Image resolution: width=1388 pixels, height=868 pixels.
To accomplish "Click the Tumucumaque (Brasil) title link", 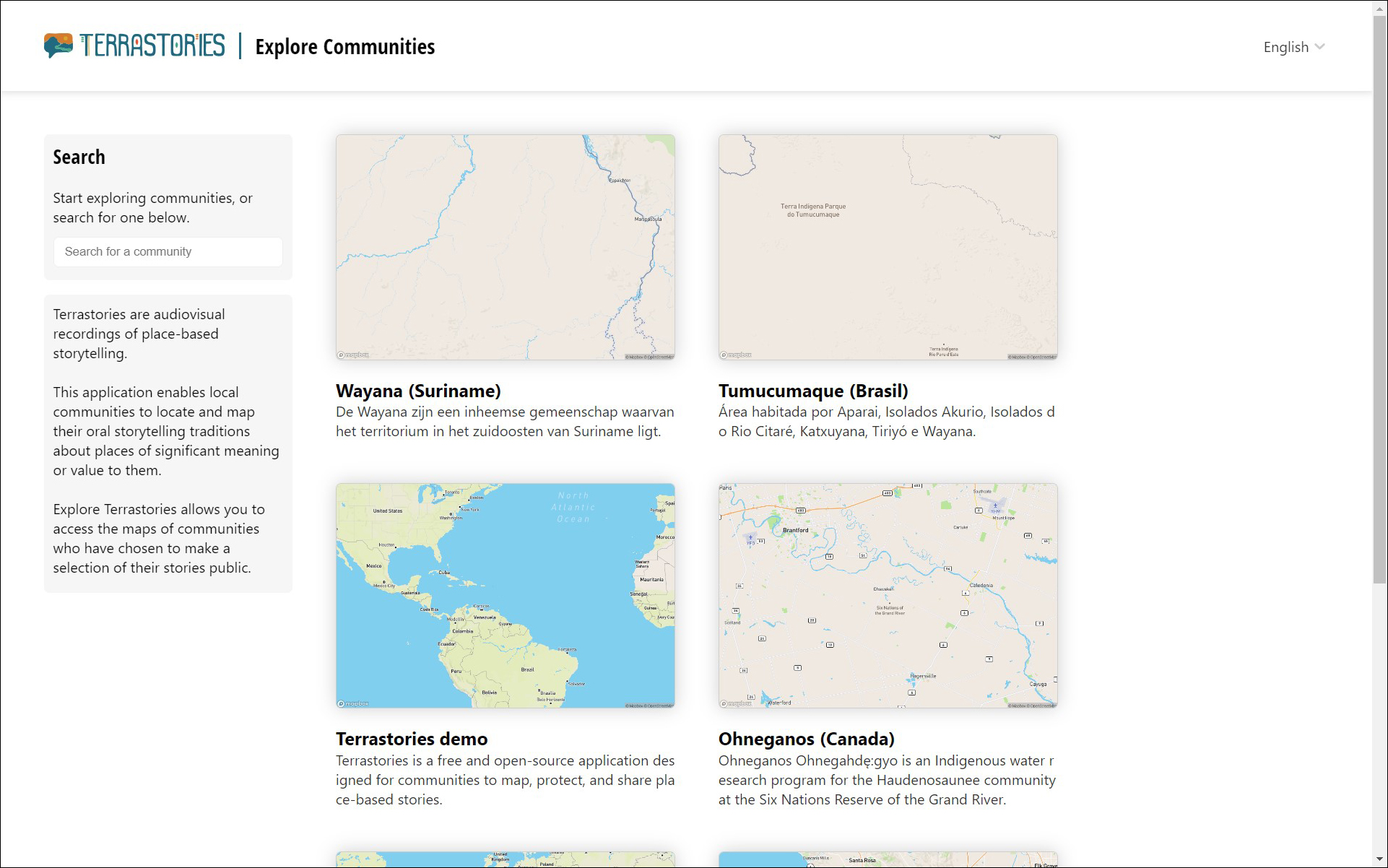I will (813, 391).
